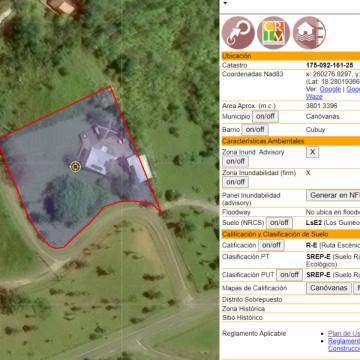Open the Google link for coordinates
Screen dimensions: 360x360
click(x=330, y=89)
